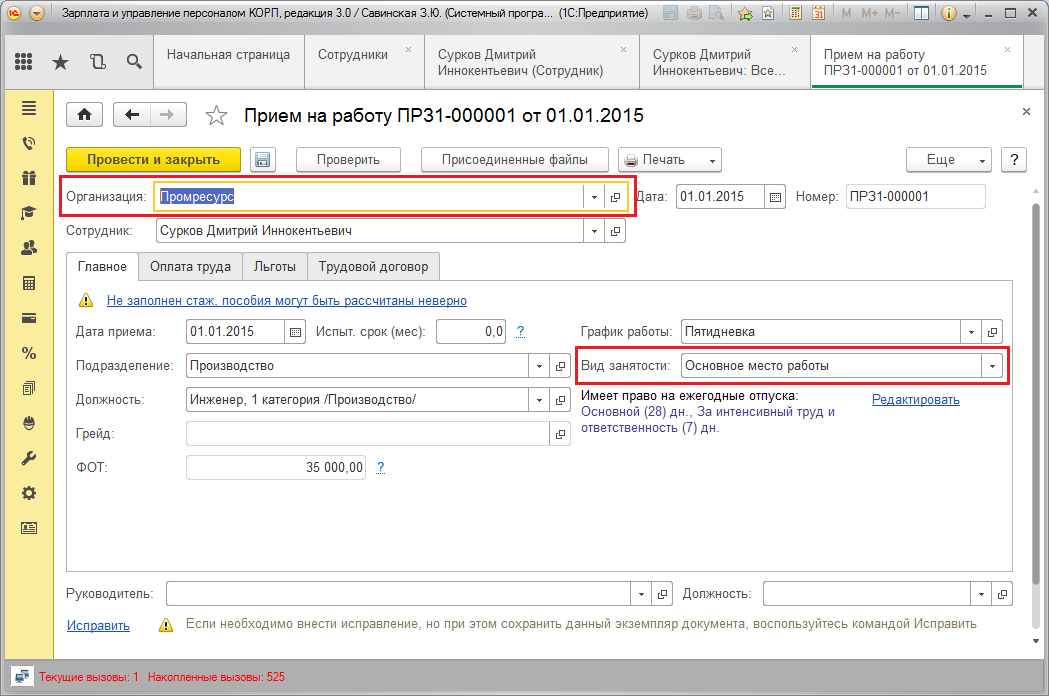Open the Печать dropdown menu
This screenshot has width=1049, height=696.
click(x=670, y=160)
